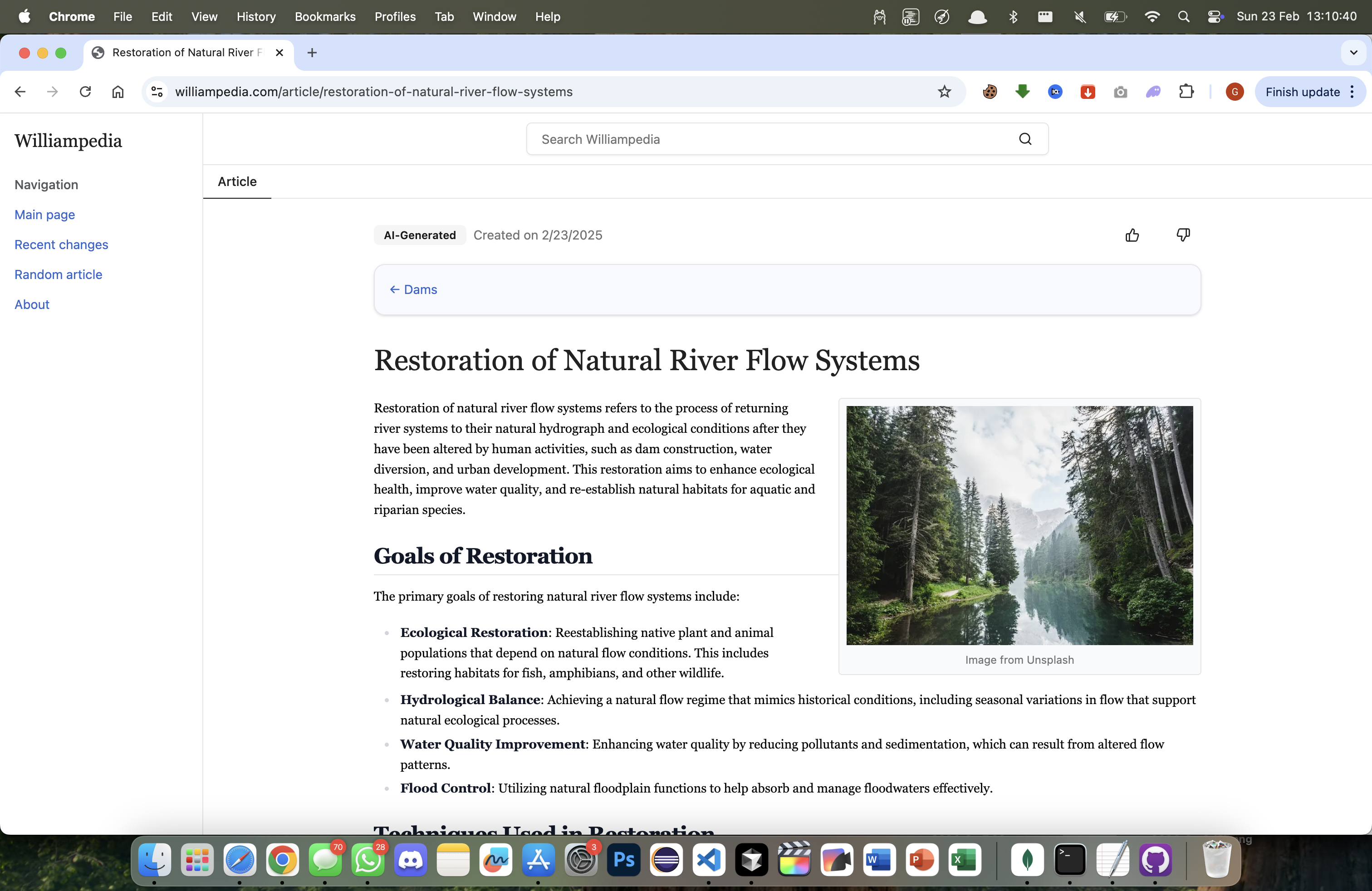The height and width of the screenshot is (891, 1372).
Task: Open macOS Control Center toggles
Action: pos(1215,17)
